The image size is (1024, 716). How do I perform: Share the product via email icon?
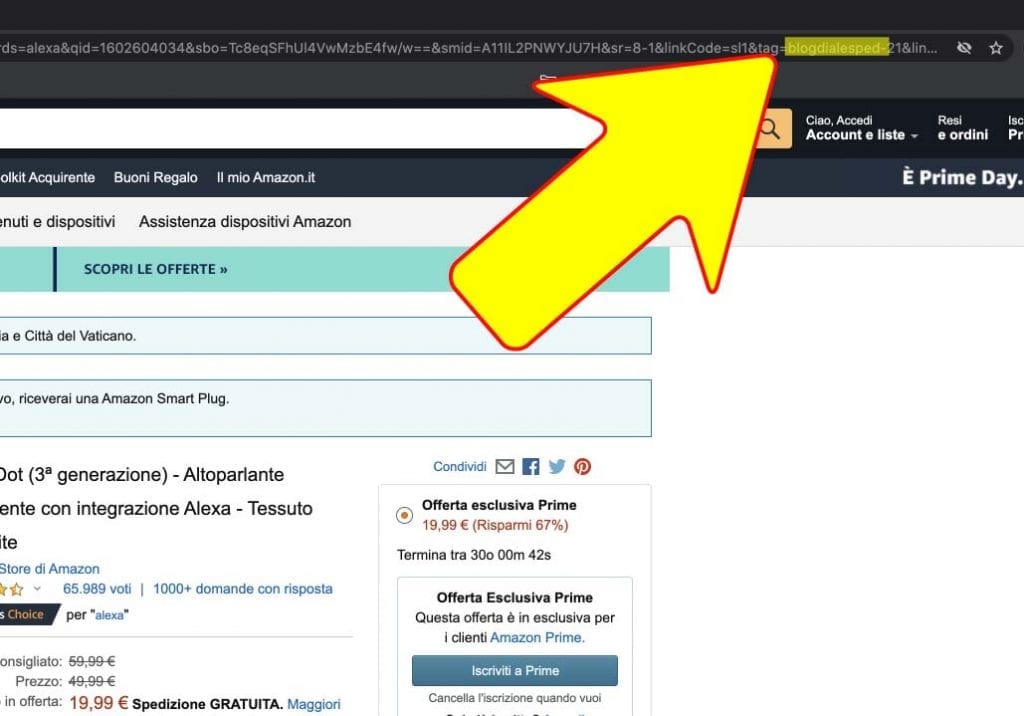click(x=506, y=466)
